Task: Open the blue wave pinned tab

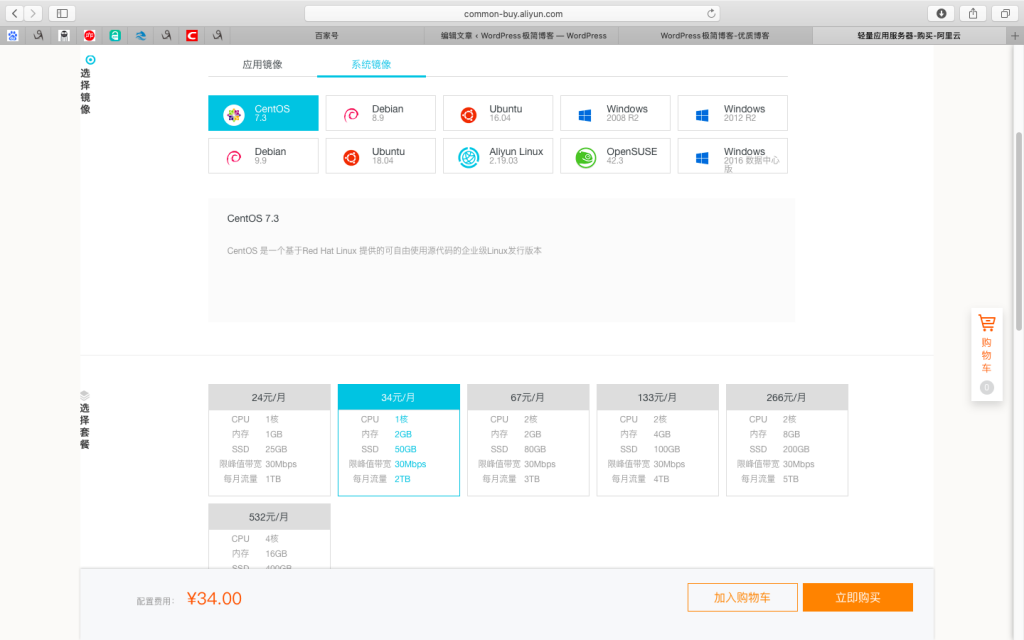Action: 140,35
